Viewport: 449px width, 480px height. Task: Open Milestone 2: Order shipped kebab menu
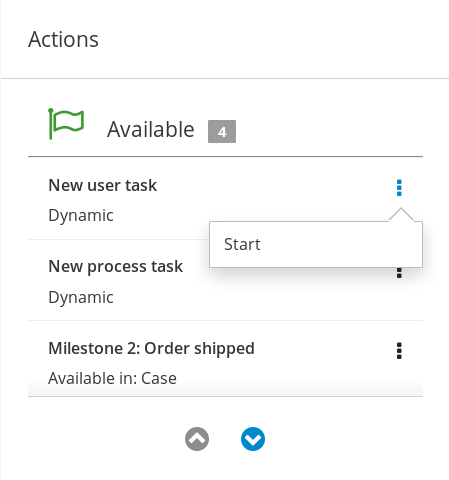(399, 351)
